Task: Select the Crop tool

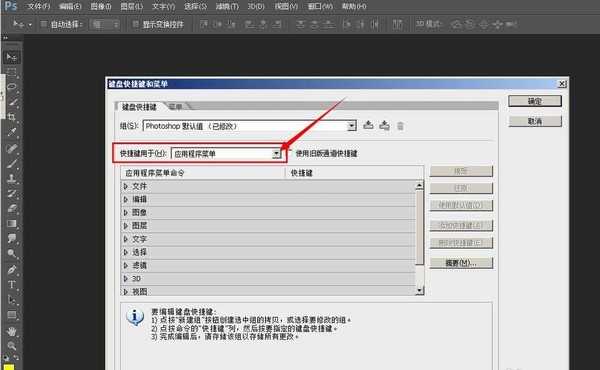Action: 11,117
